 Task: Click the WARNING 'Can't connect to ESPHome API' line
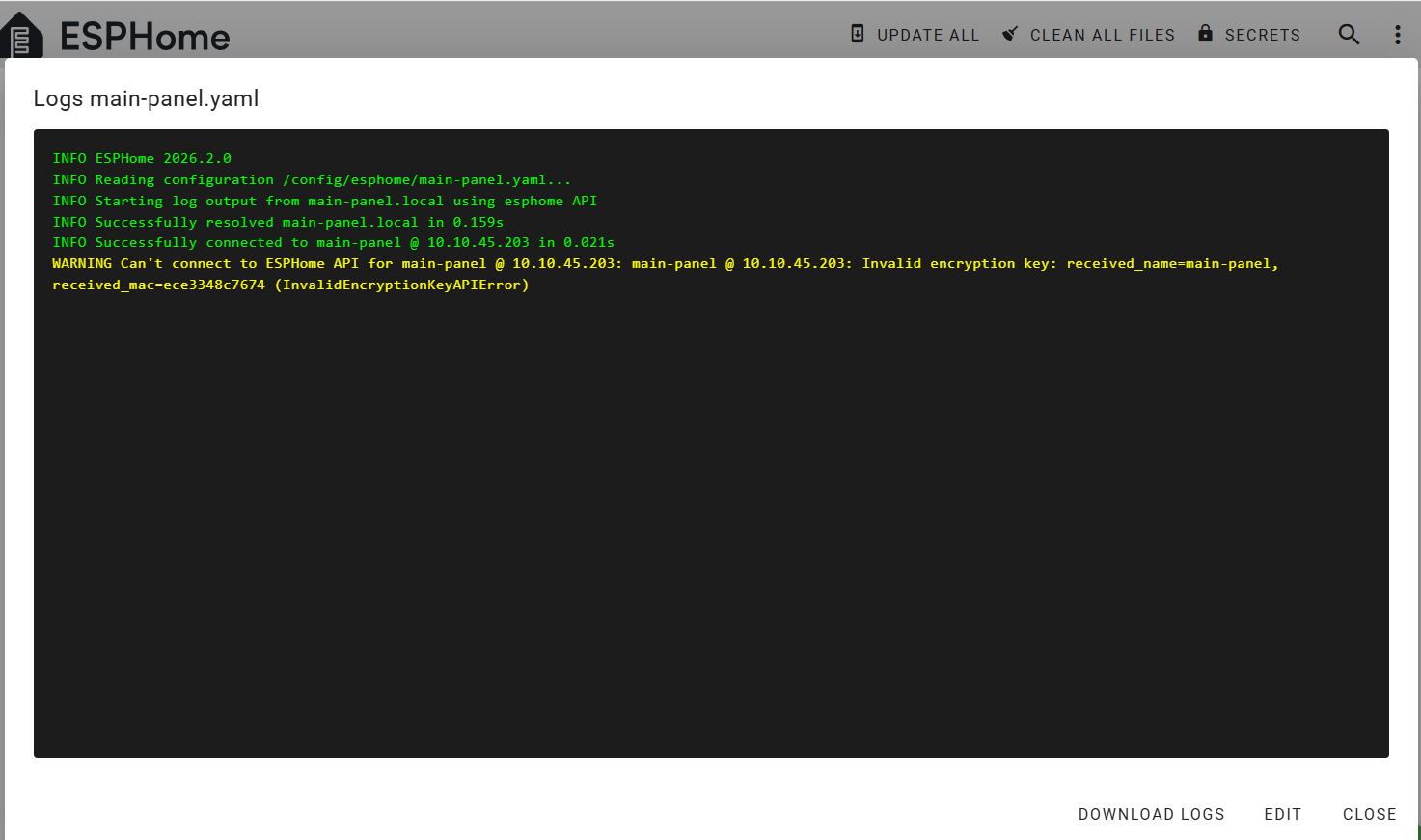pos(666,263)
